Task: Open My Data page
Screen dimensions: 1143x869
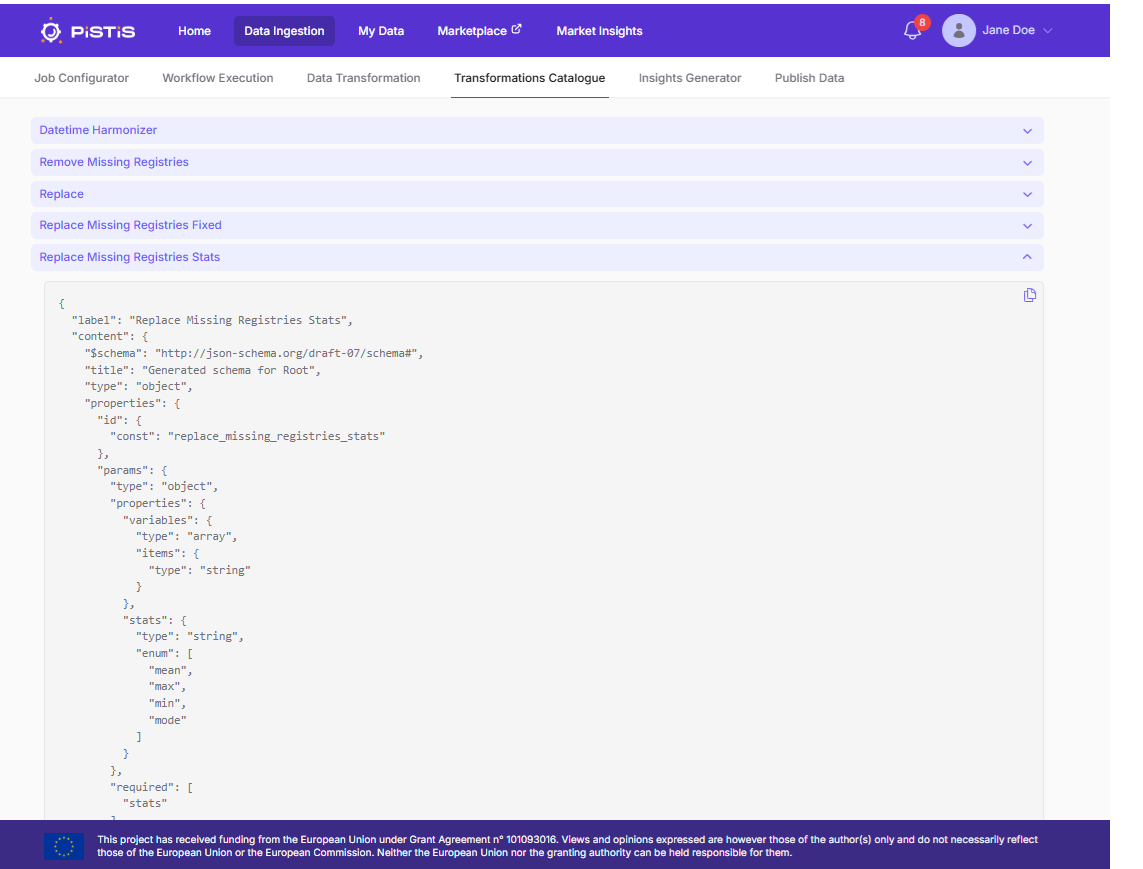Action: [381, 31]
